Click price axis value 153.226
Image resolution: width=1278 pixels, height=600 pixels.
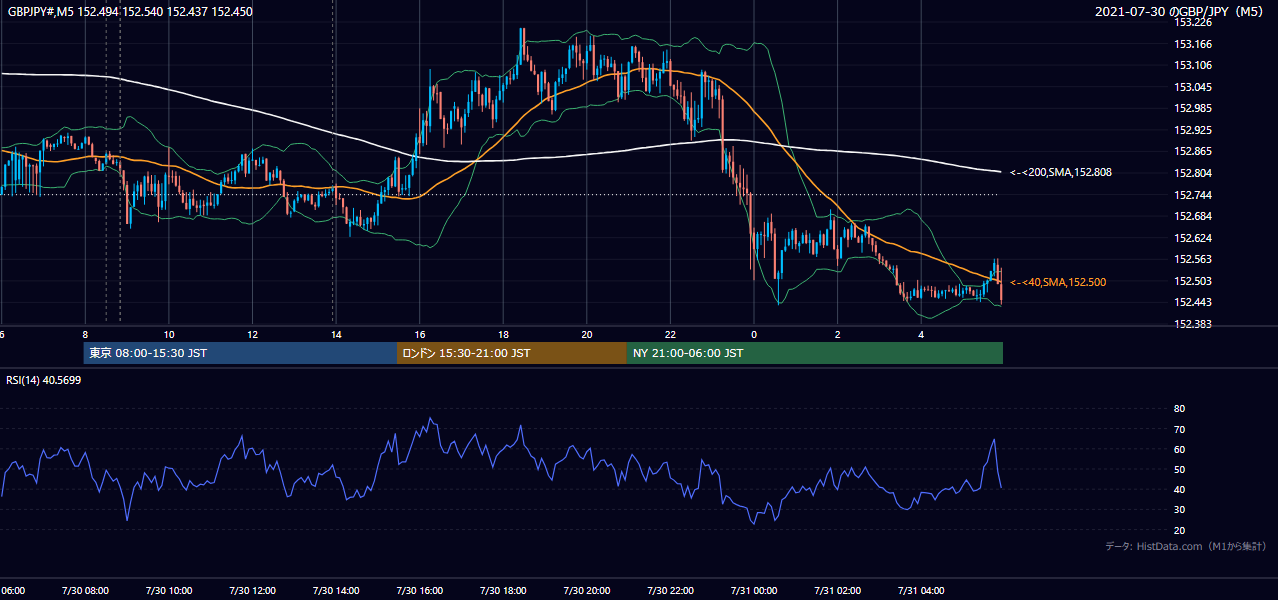[1193, 22]
